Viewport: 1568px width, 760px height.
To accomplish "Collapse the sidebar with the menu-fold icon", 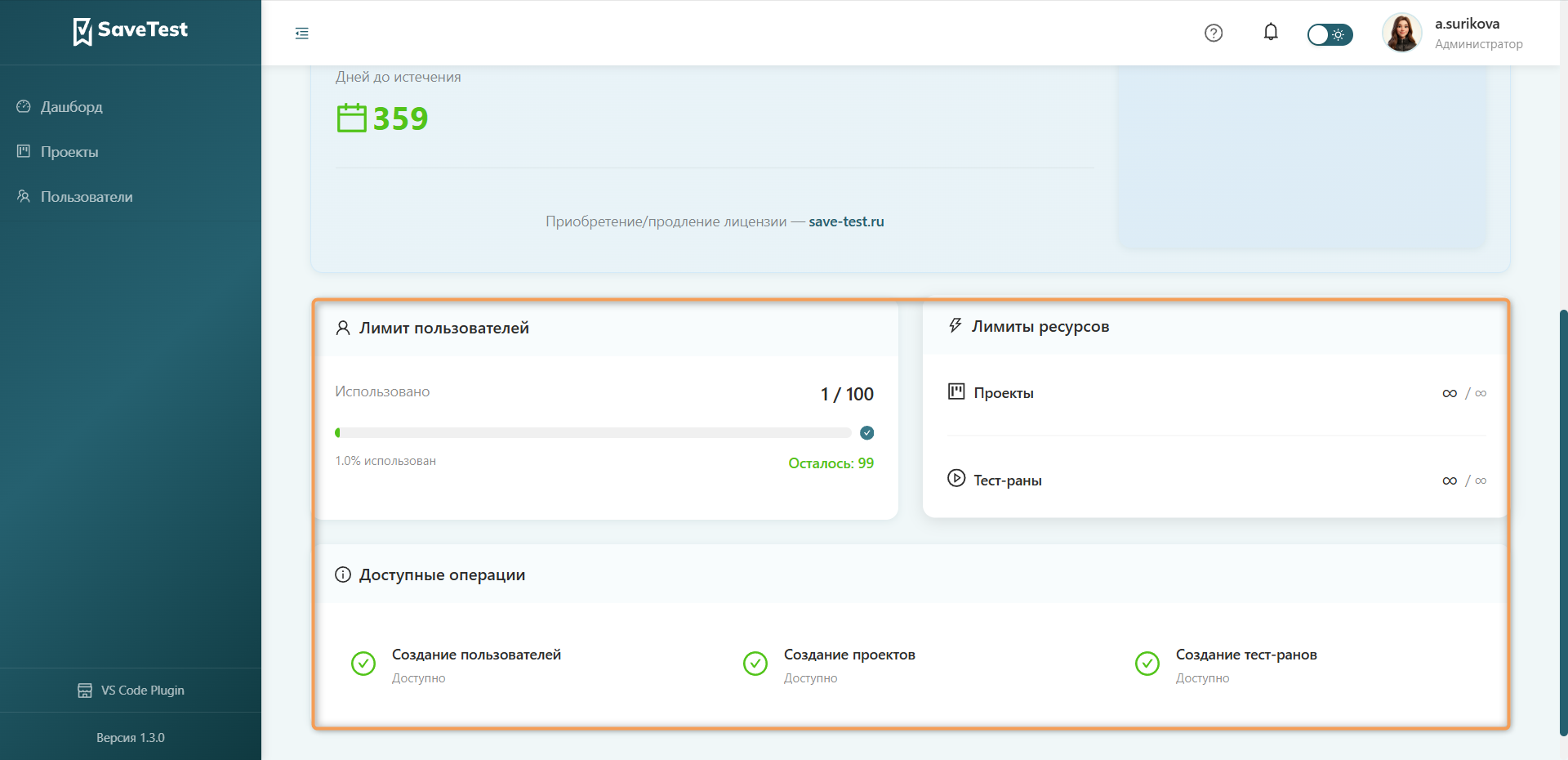I will 302,34.
